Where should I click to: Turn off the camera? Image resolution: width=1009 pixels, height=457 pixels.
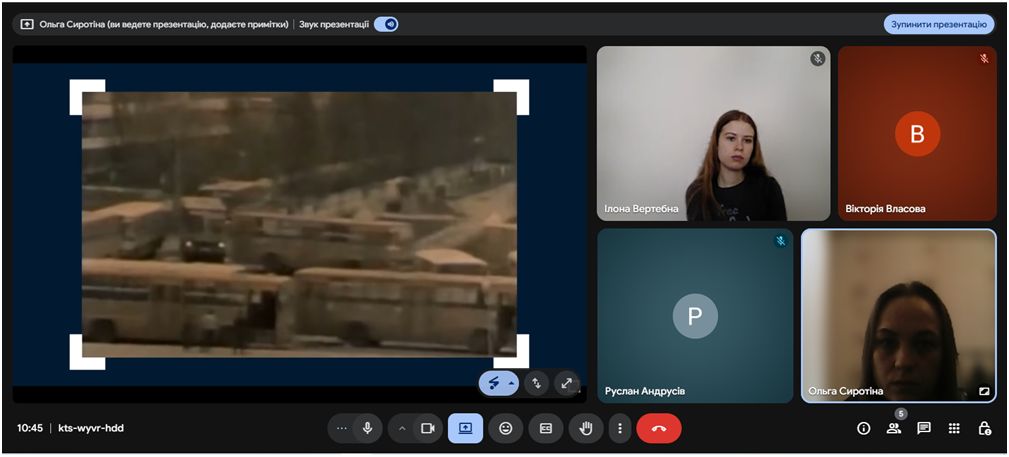click(x=428, y=428)
